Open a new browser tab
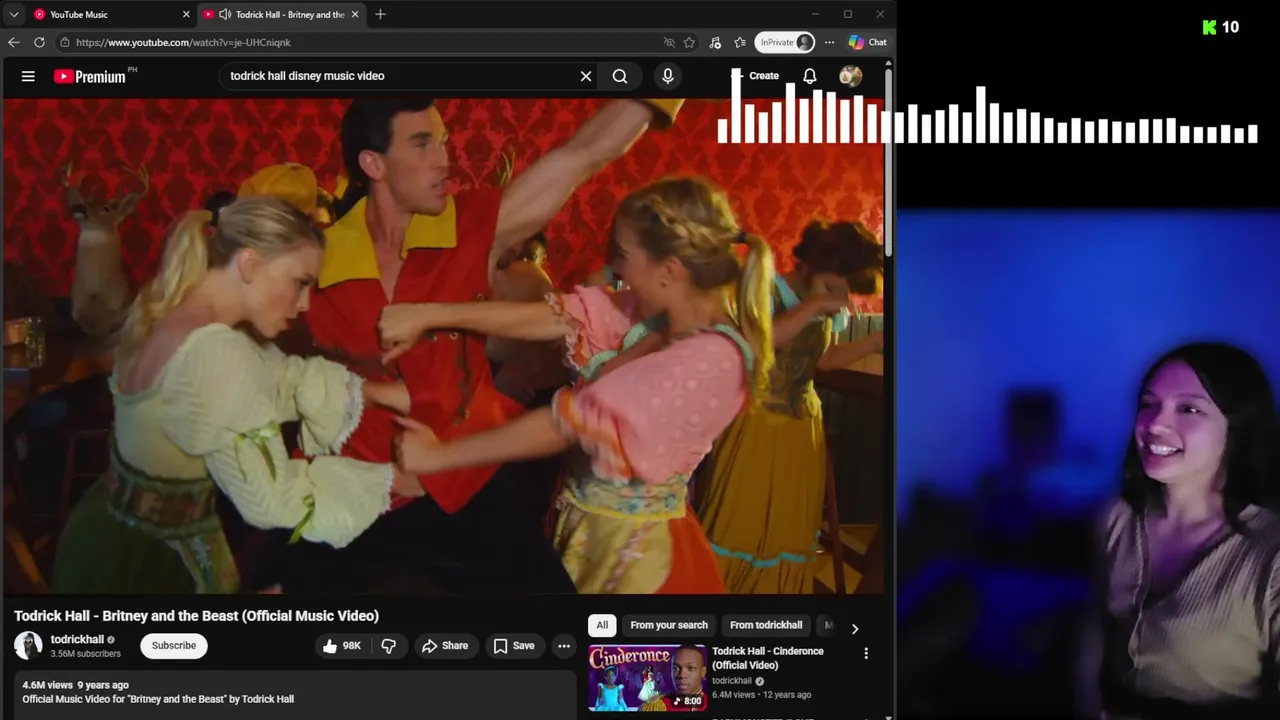This screenshot has height=720, width=1280. pos(380,14)
